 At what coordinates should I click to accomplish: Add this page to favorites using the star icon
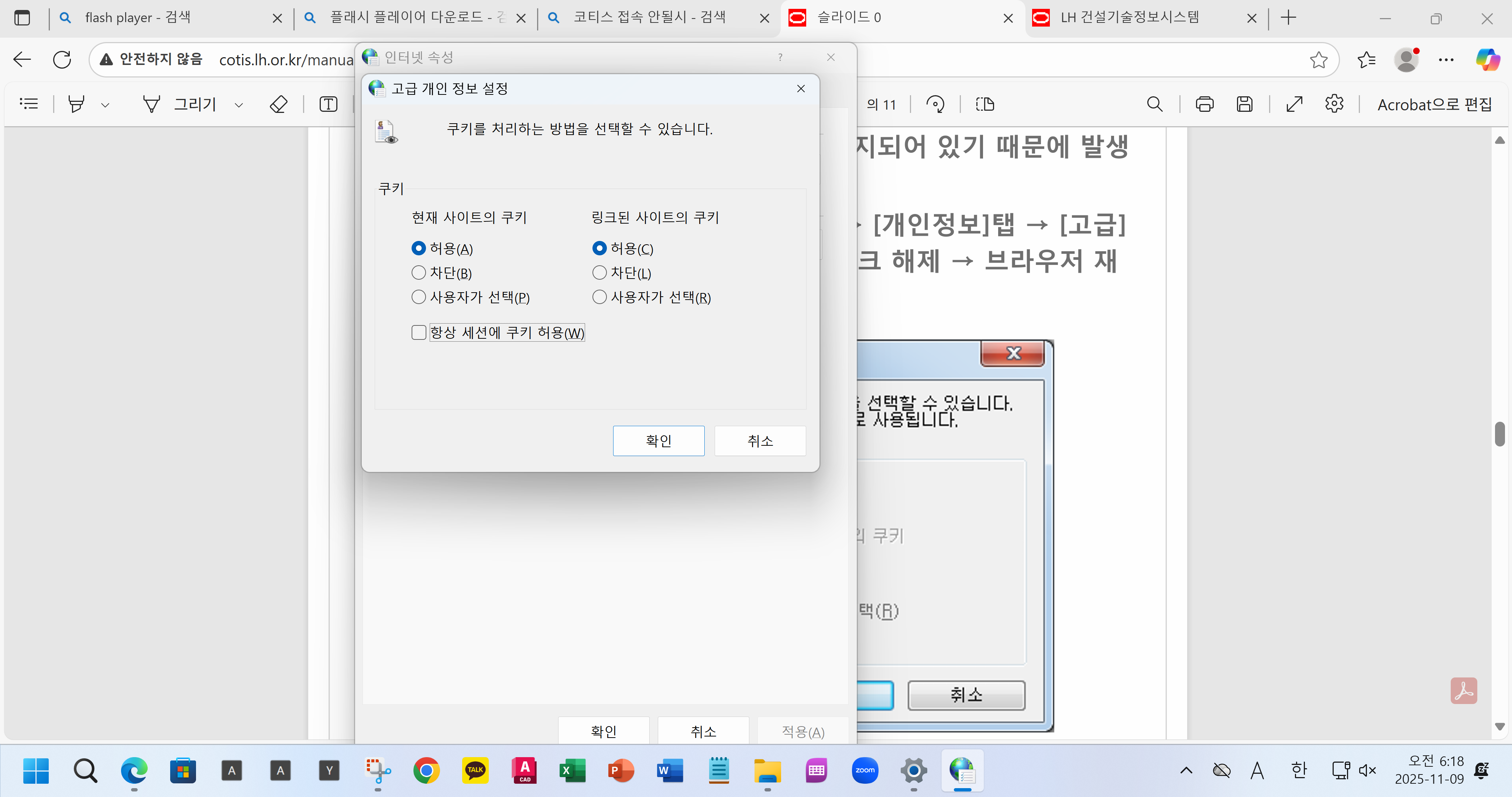click(x=1318, y=59)
